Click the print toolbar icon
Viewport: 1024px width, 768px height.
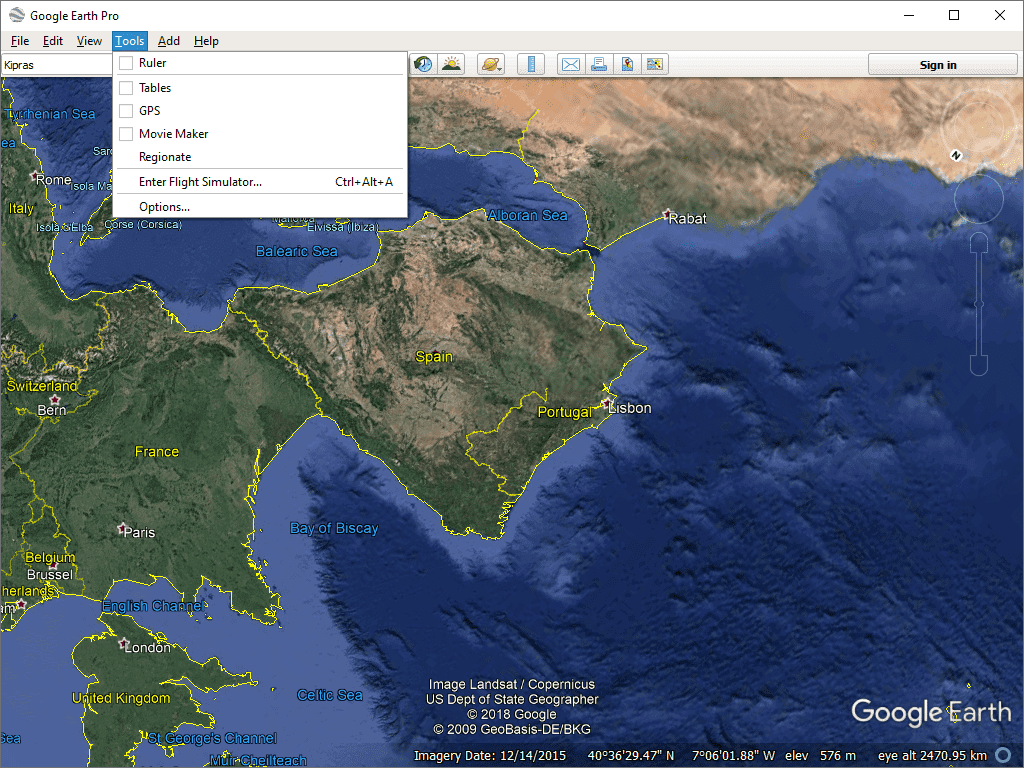pyautogui.click(x=599, y=64)
